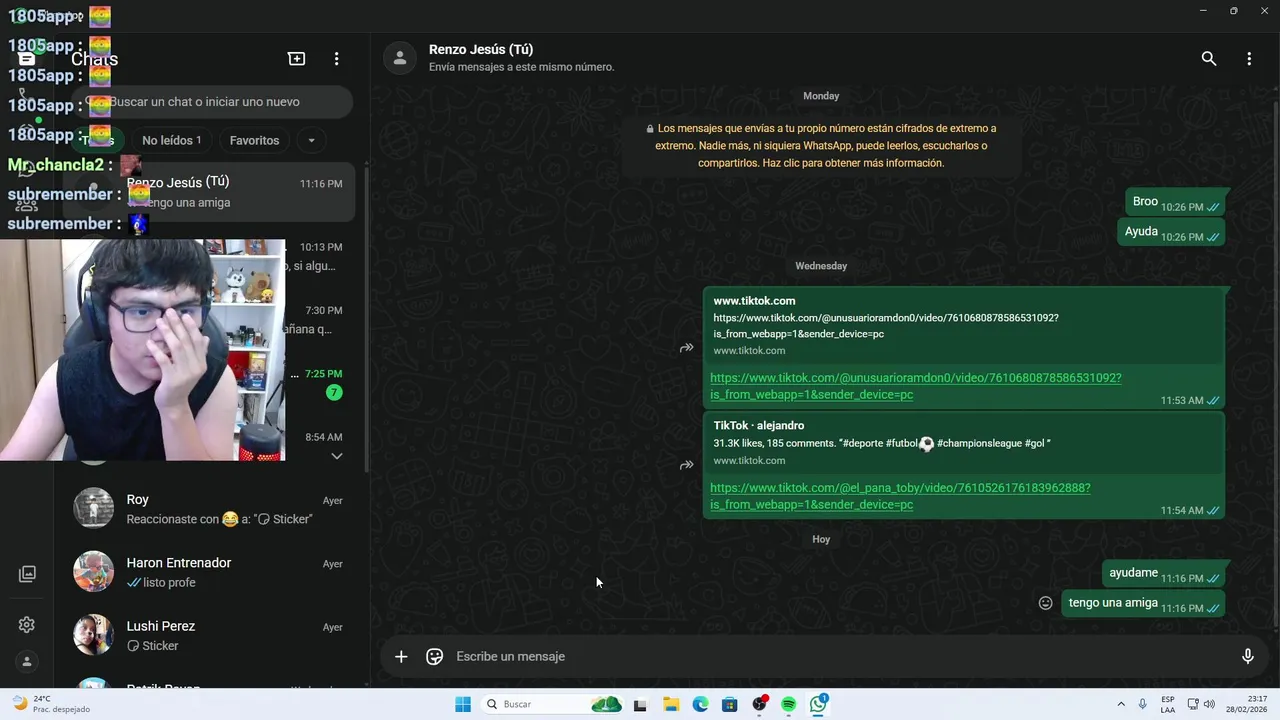Click the attach plus icon
The width and height of the screenshot is (1280, 720).
[x=401, y=656]
